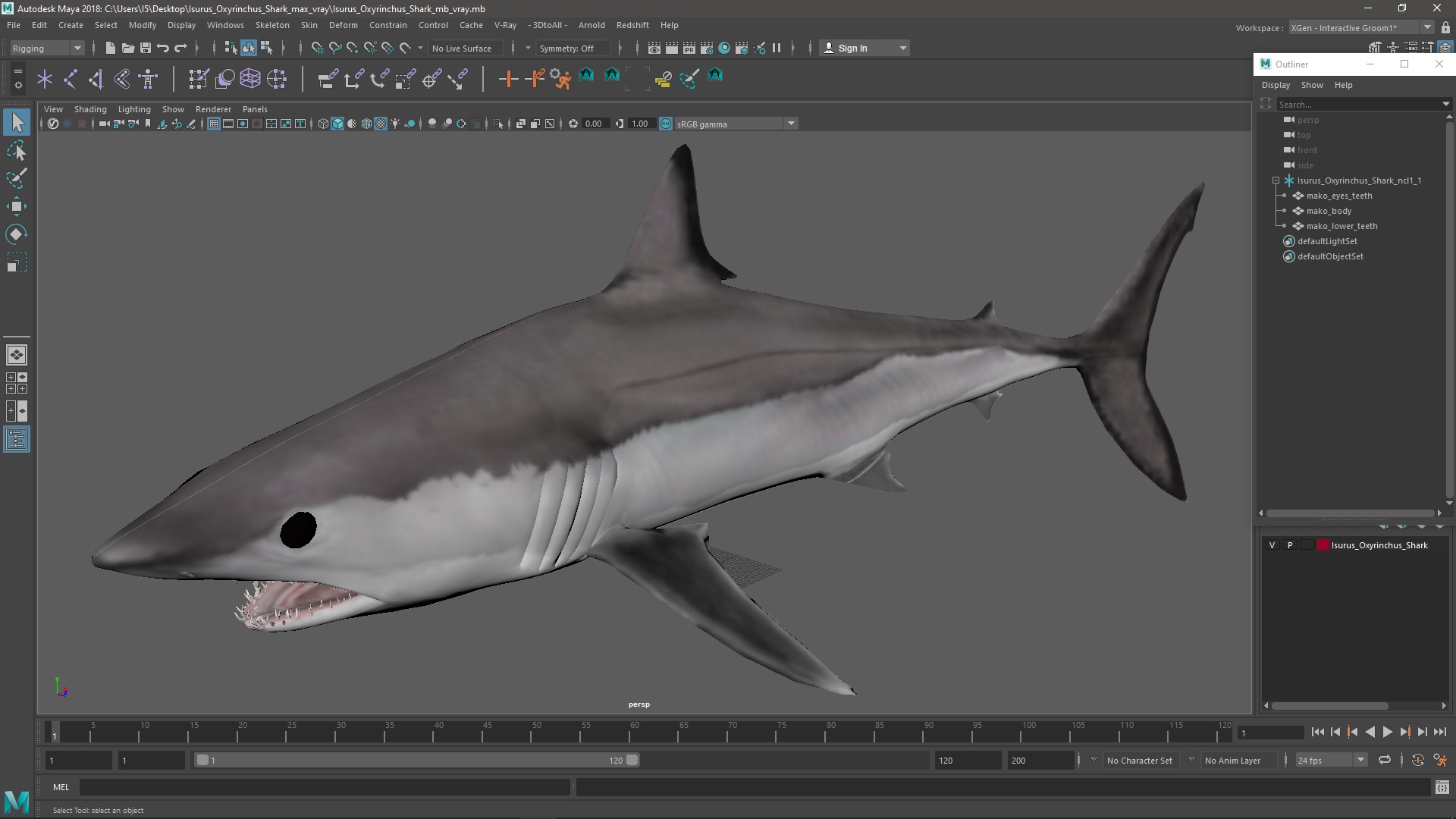Step to the next keyframe
1456x819 pixels.
click(x=1404, y=732)
